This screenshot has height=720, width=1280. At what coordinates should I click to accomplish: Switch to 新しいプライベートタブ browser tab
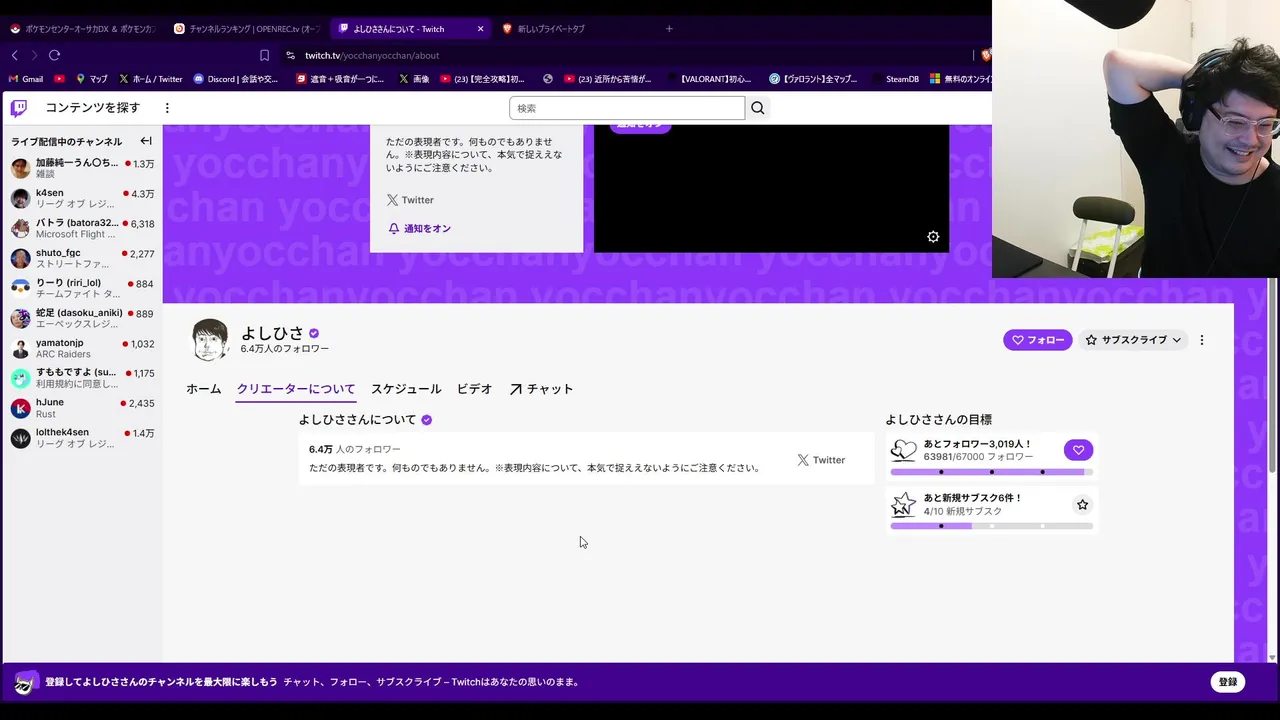click(575, 29)
